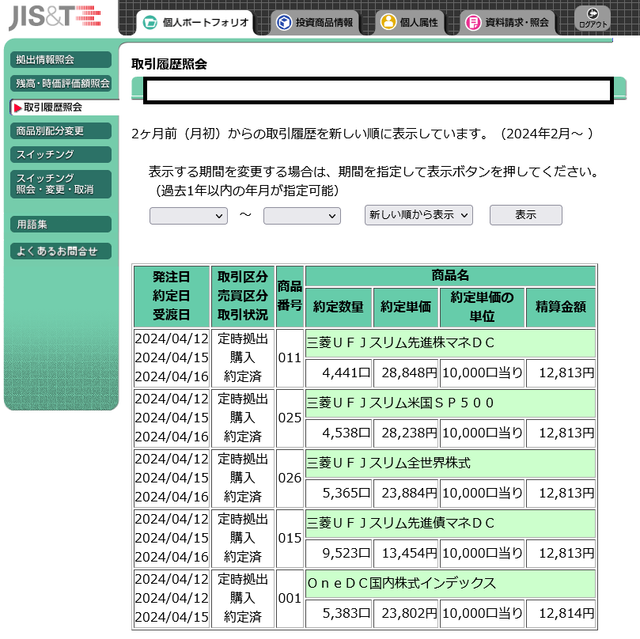This screenshot has height=639, width=640.
Task: Click unit price 28,848円 cell
Action: coord(406,373)
